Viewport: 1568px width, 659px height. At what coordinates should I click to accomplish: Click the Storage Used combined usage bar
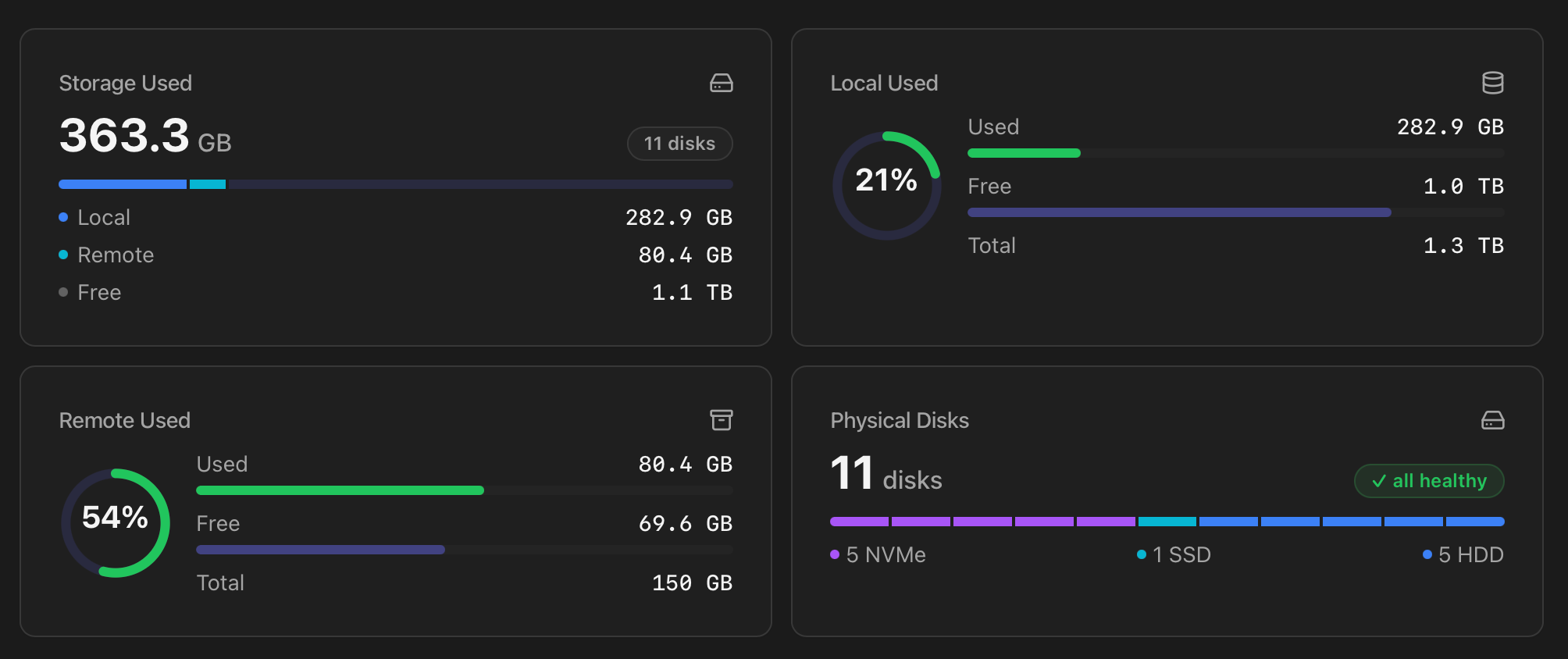click(x=396, y=184)
